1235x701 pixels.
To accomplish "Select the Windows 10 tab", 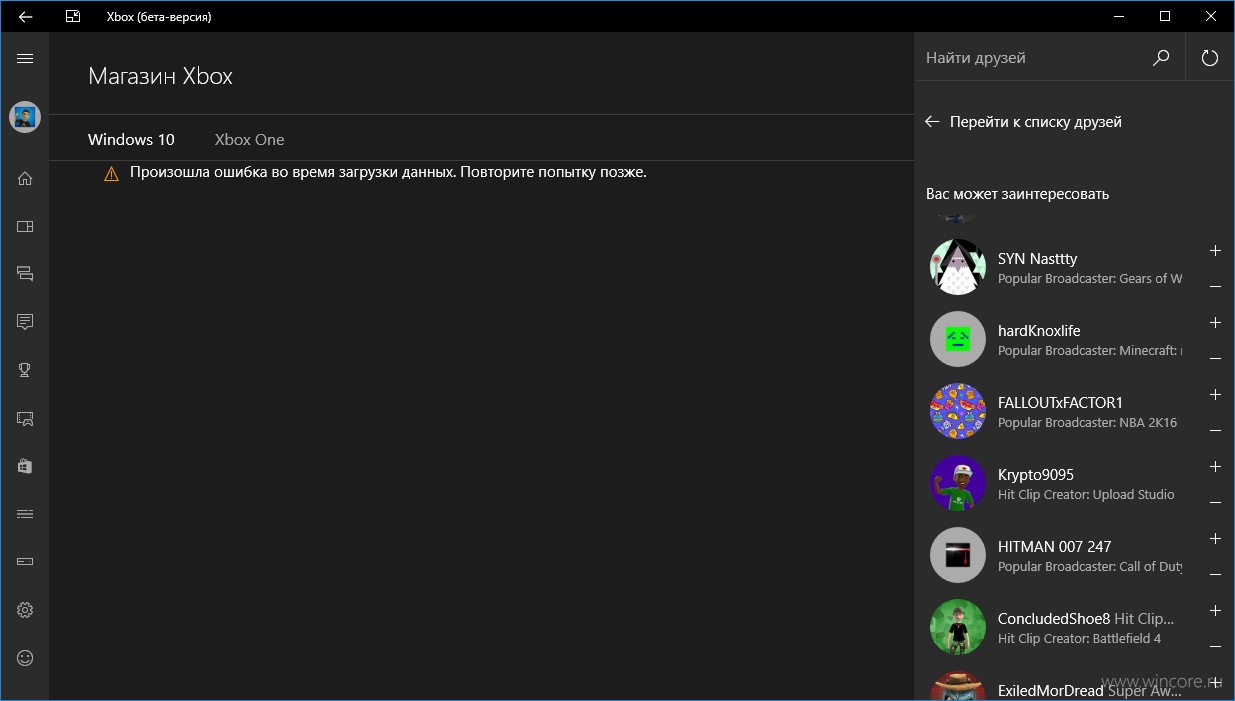I will click(x=131, y=139).
